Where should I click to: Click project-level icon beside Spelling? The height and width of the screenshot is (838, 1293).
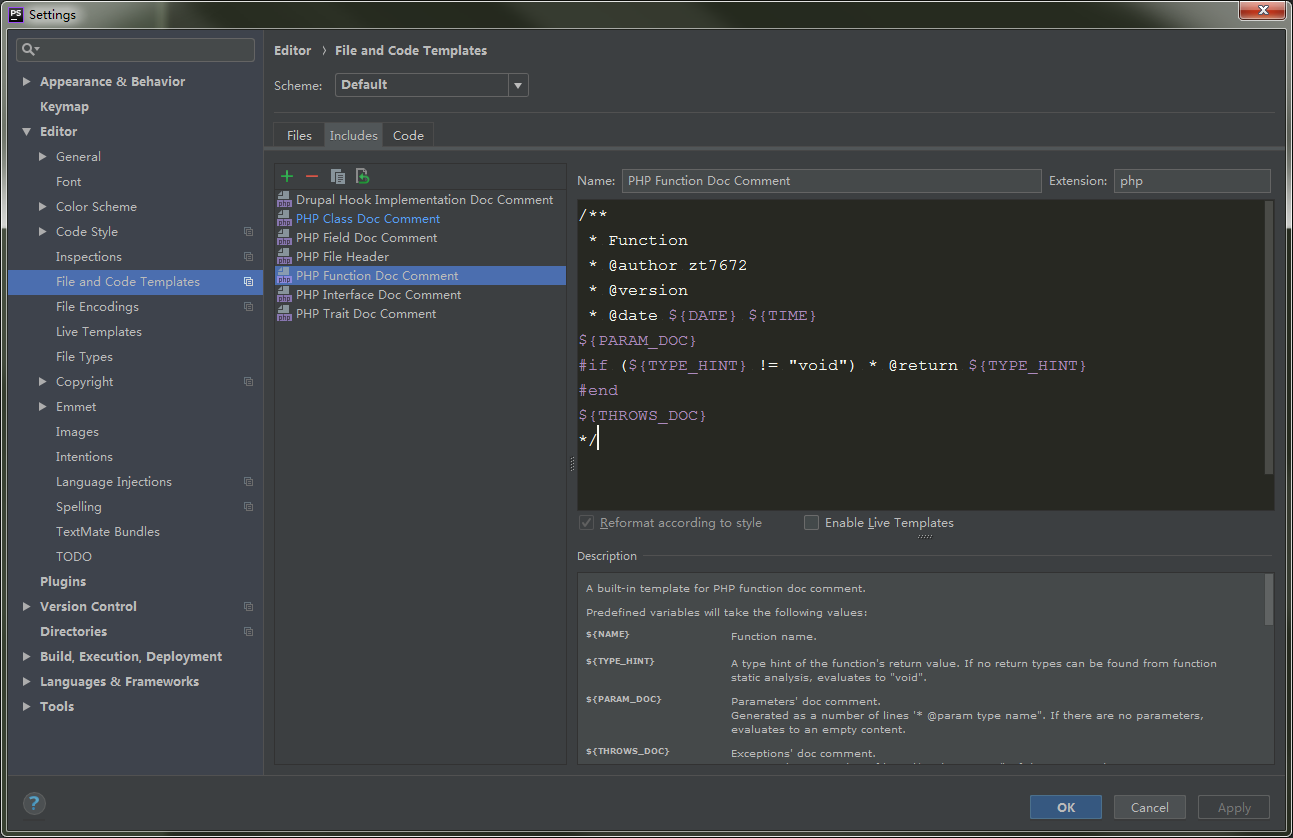[248, 507]
